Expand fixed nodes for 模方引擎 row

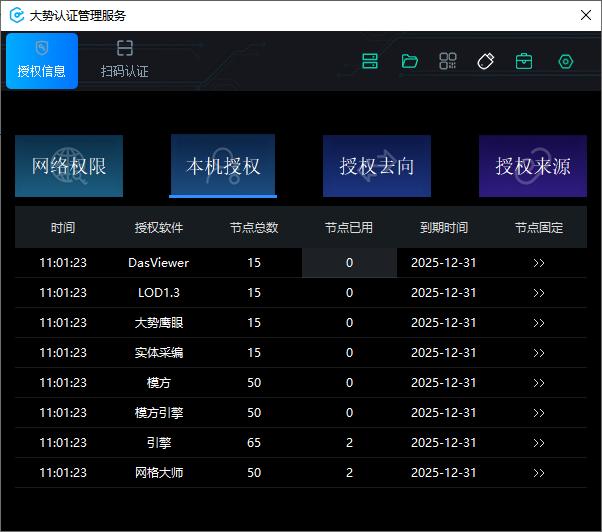pos(539,413)
